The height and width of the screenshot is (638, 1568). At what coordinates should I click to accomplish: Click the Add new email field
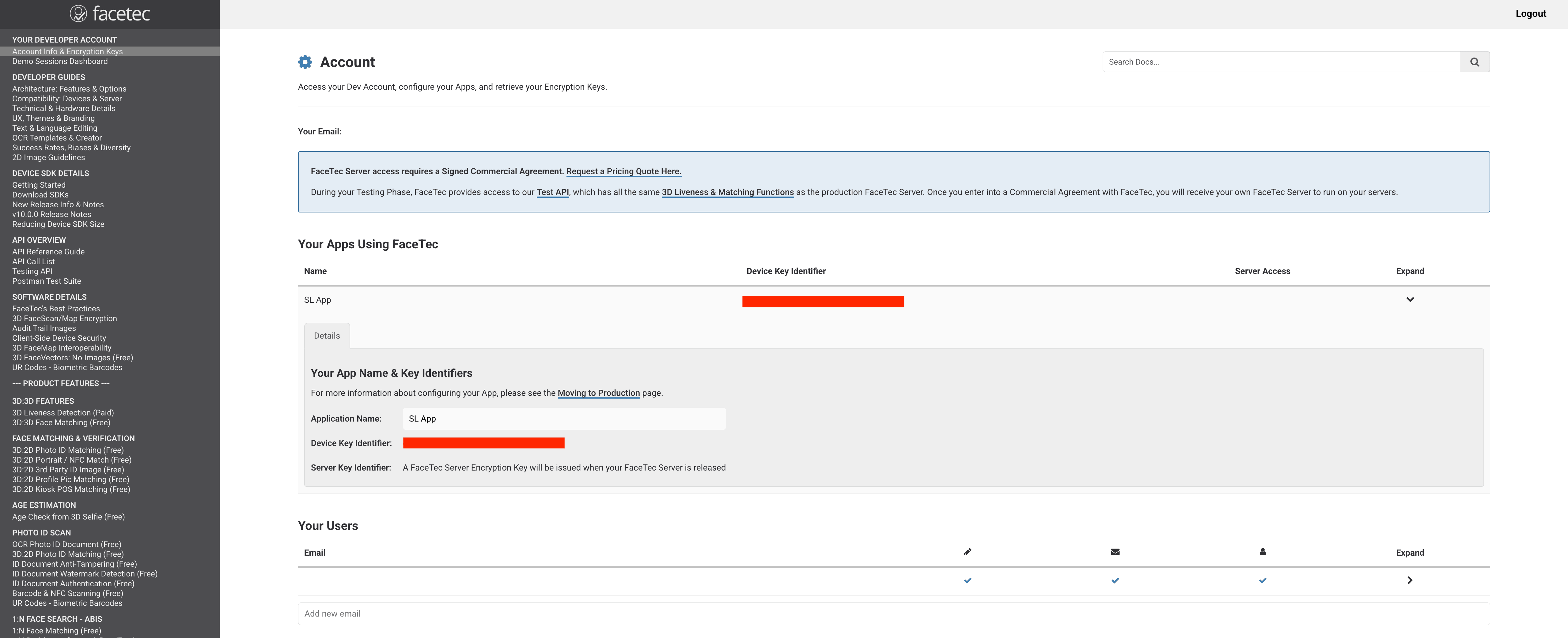point(894,614)
